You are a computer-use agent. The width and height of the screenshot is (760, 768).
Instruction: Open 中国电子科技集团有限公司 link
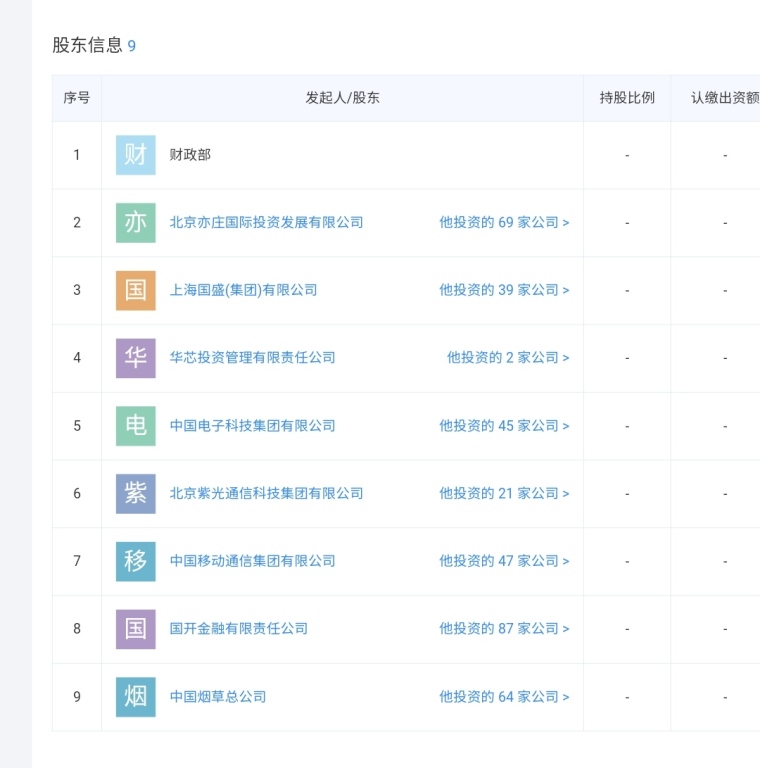pos(252,426)
